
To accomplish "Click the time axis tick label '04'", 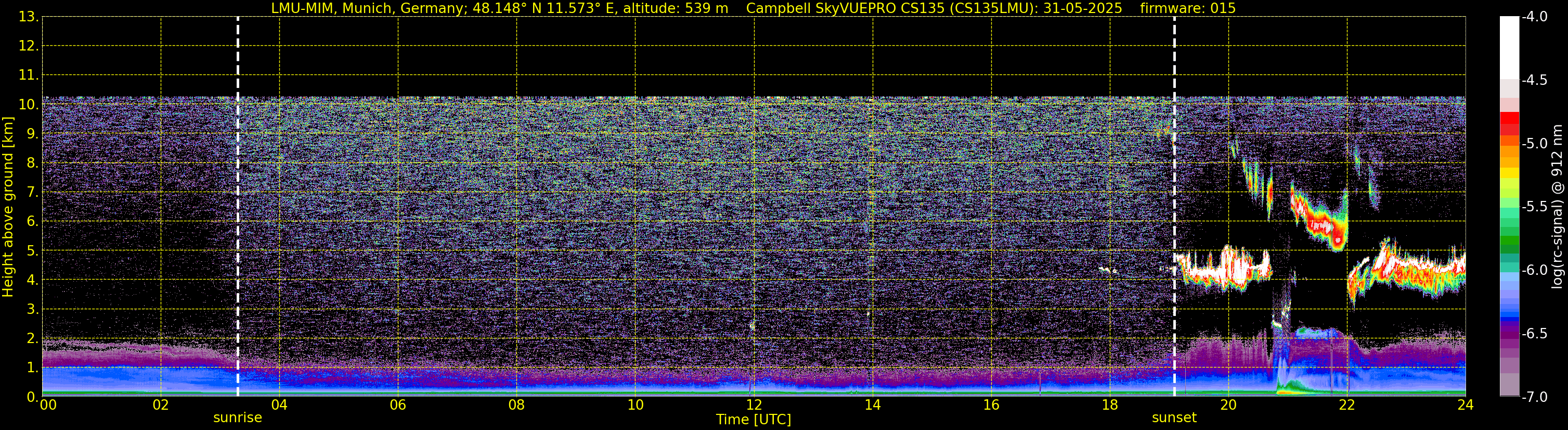I will click(x=279, y=405).
